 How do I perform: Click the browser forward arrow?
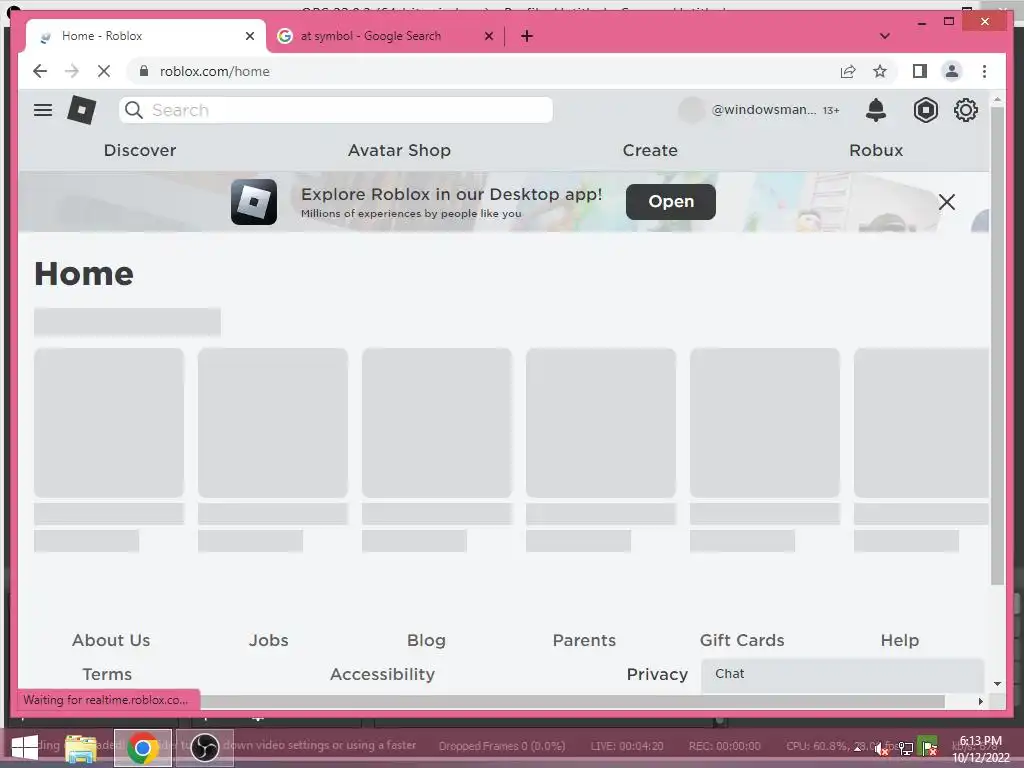[x=72, y=71]
